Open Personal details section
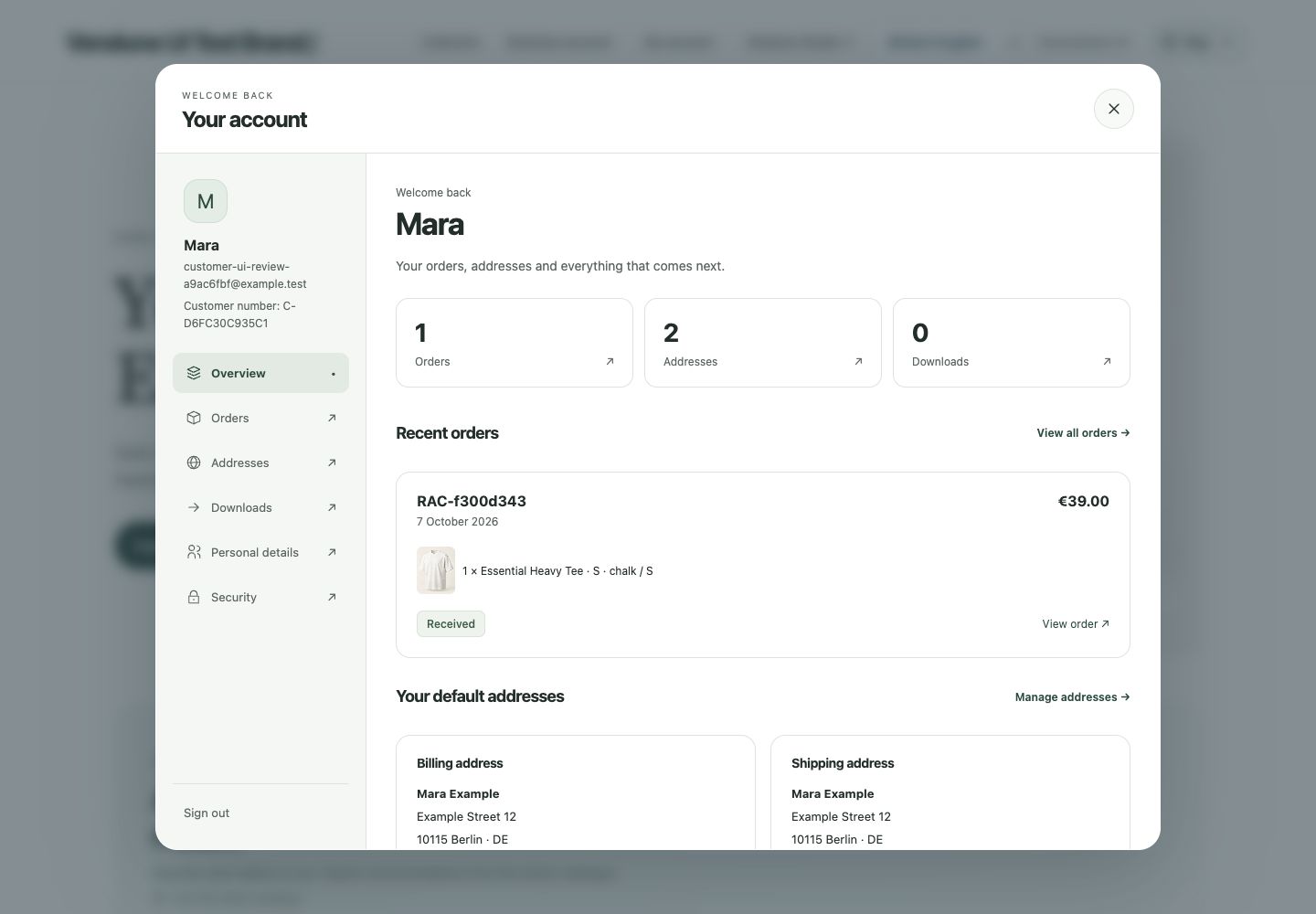 (x=260, y=552)
